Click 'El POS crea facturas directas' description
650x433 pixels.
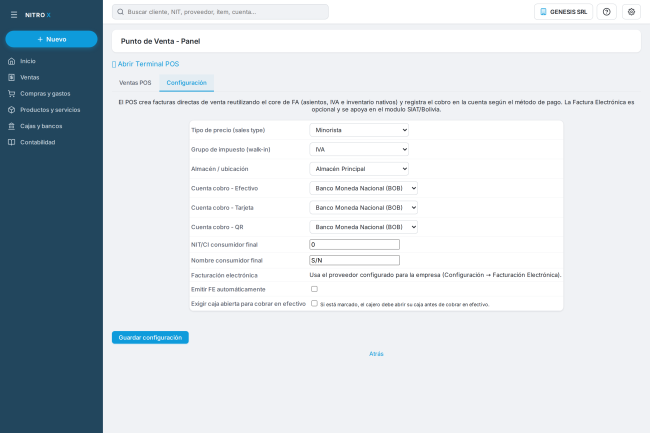376,106
